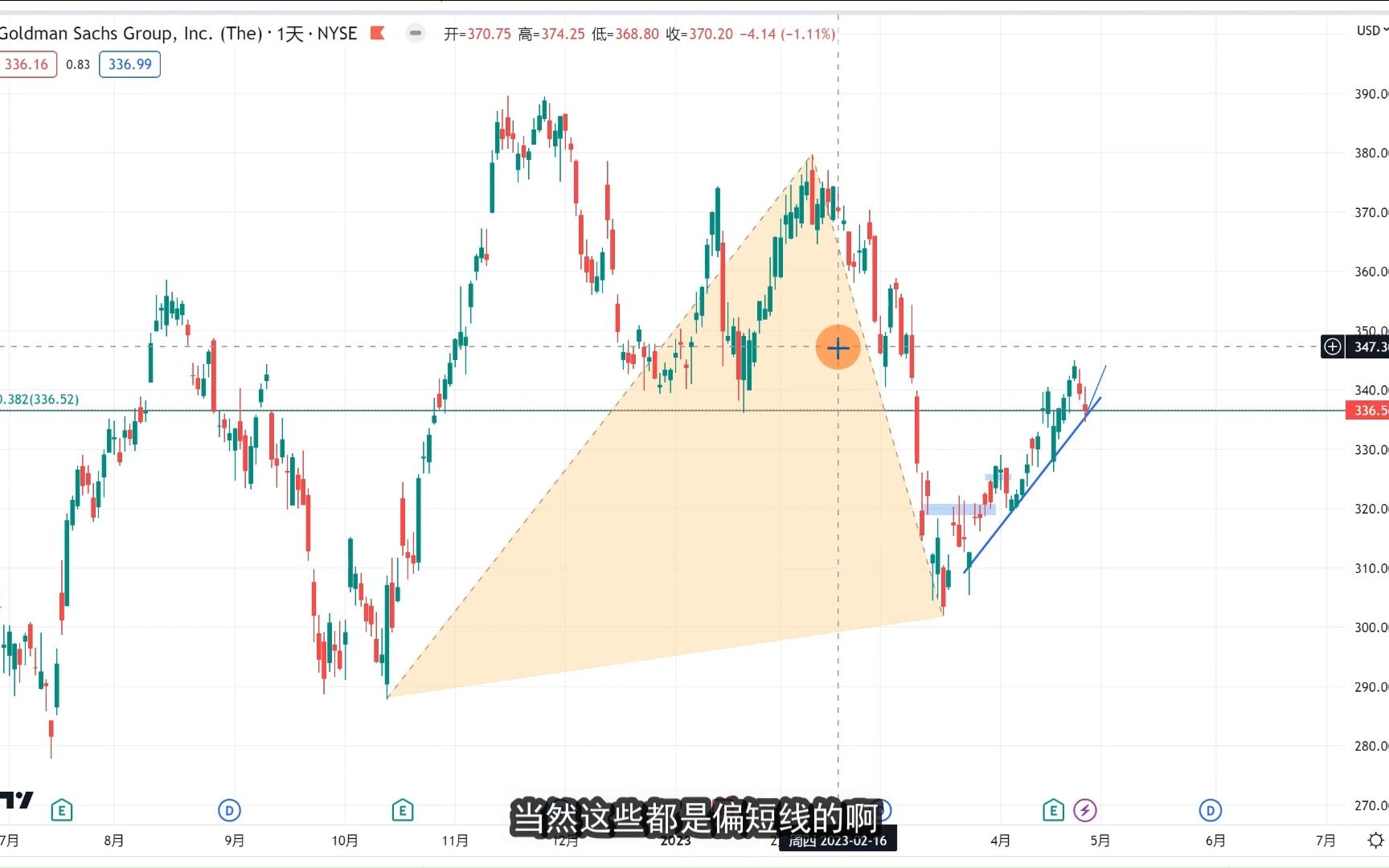
Task: Click the 0.382(336.52) Fibonacci level label
Action: 39,399
